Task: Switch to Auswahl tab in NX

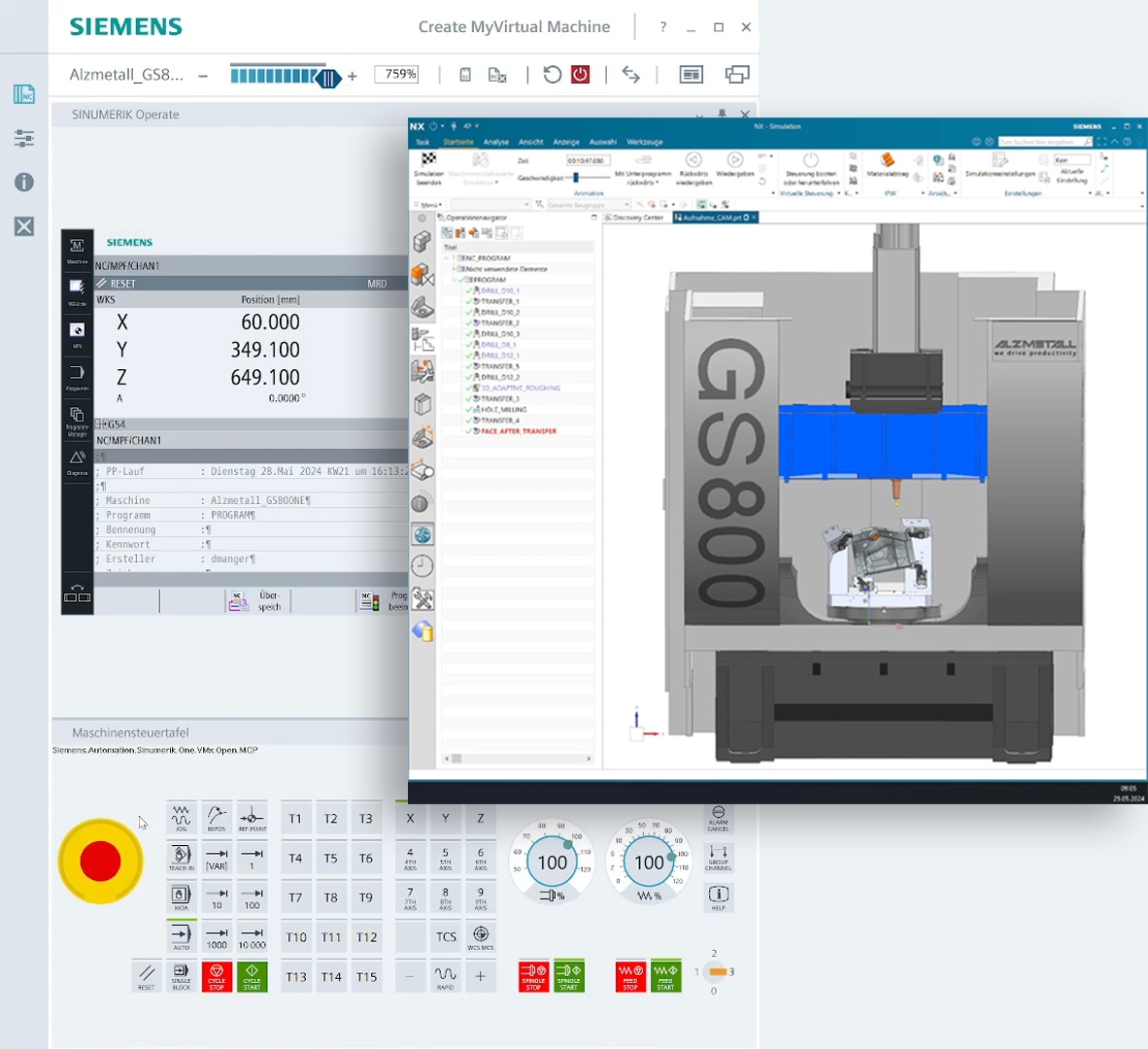Action: [602, 142]
